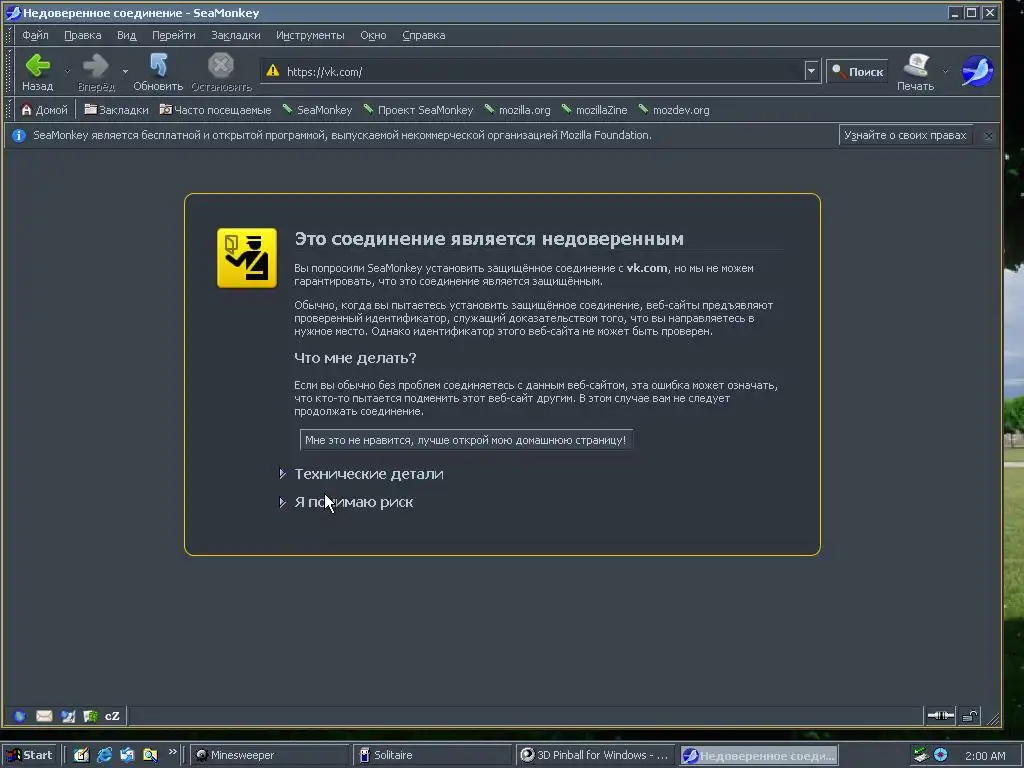The image size is (1024, 768).
Task: Click the Домой home bookmark
Action: coord(44,110)
